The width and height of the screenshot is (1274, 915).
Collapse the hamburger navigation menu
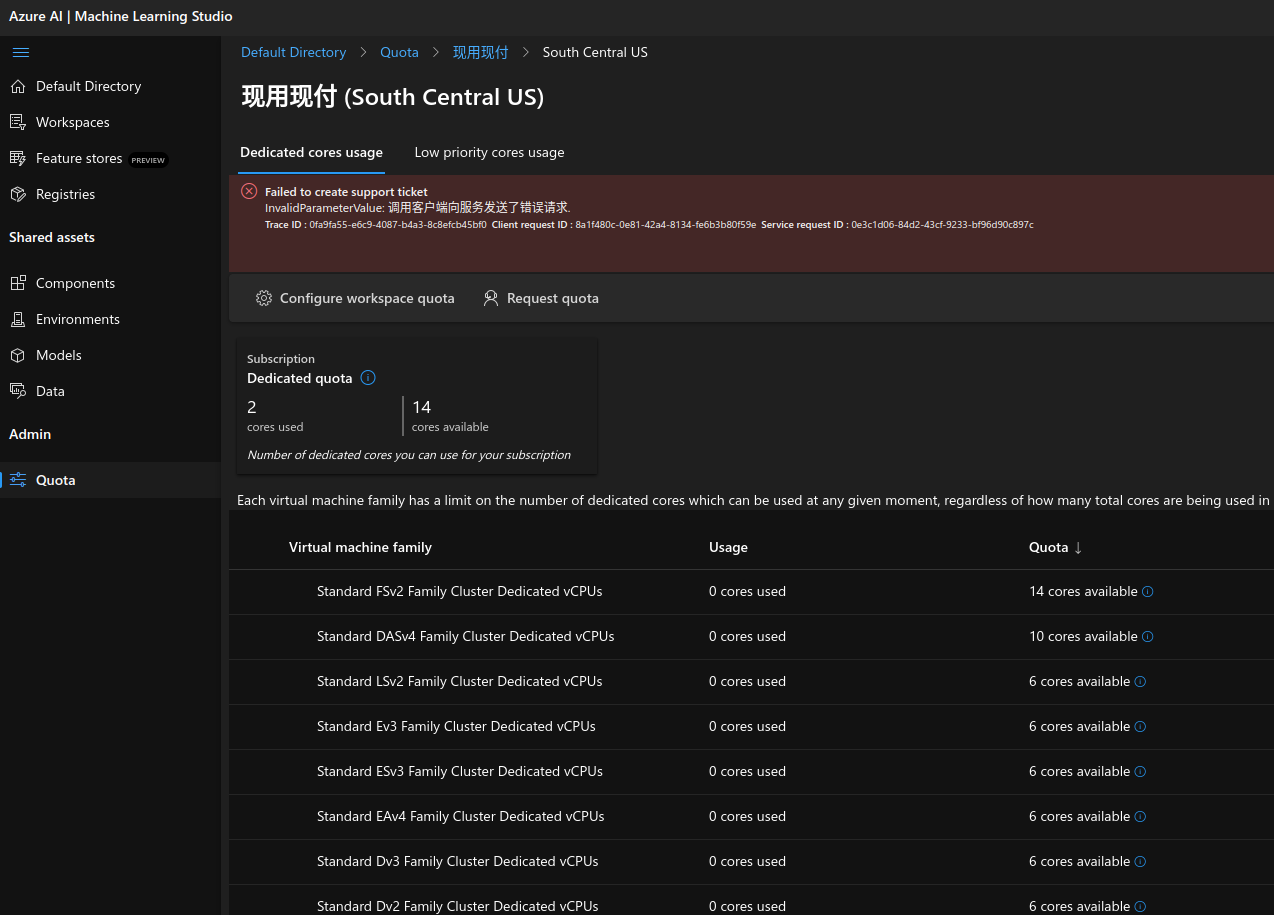20,52
